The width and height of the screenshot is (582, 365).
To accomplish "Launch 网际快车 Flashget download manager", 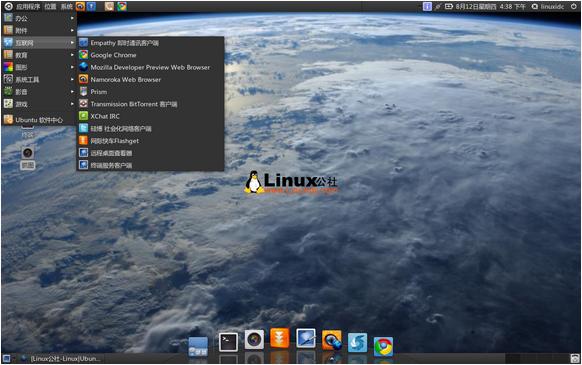I will (x=150, y=141).
